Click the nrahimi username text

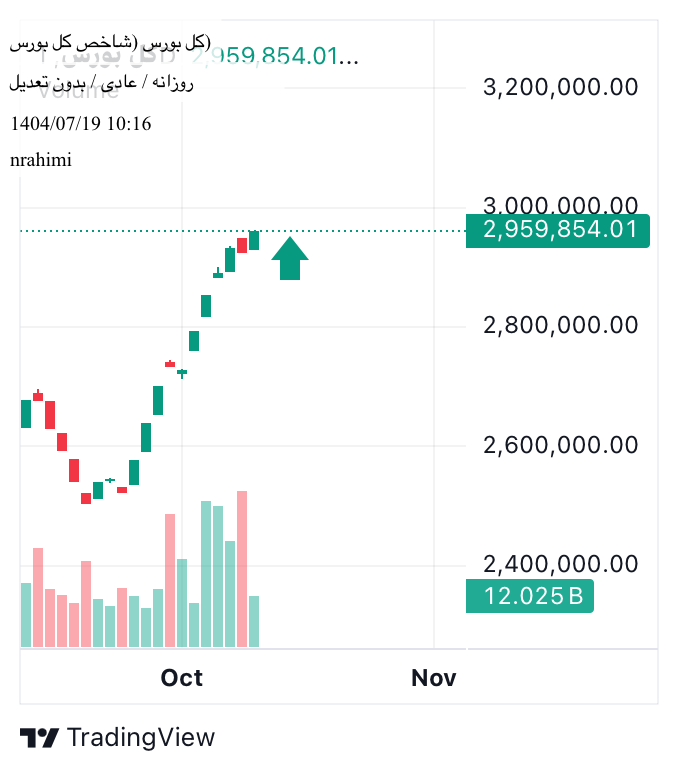pyautogui.click(x=41, y=160)
